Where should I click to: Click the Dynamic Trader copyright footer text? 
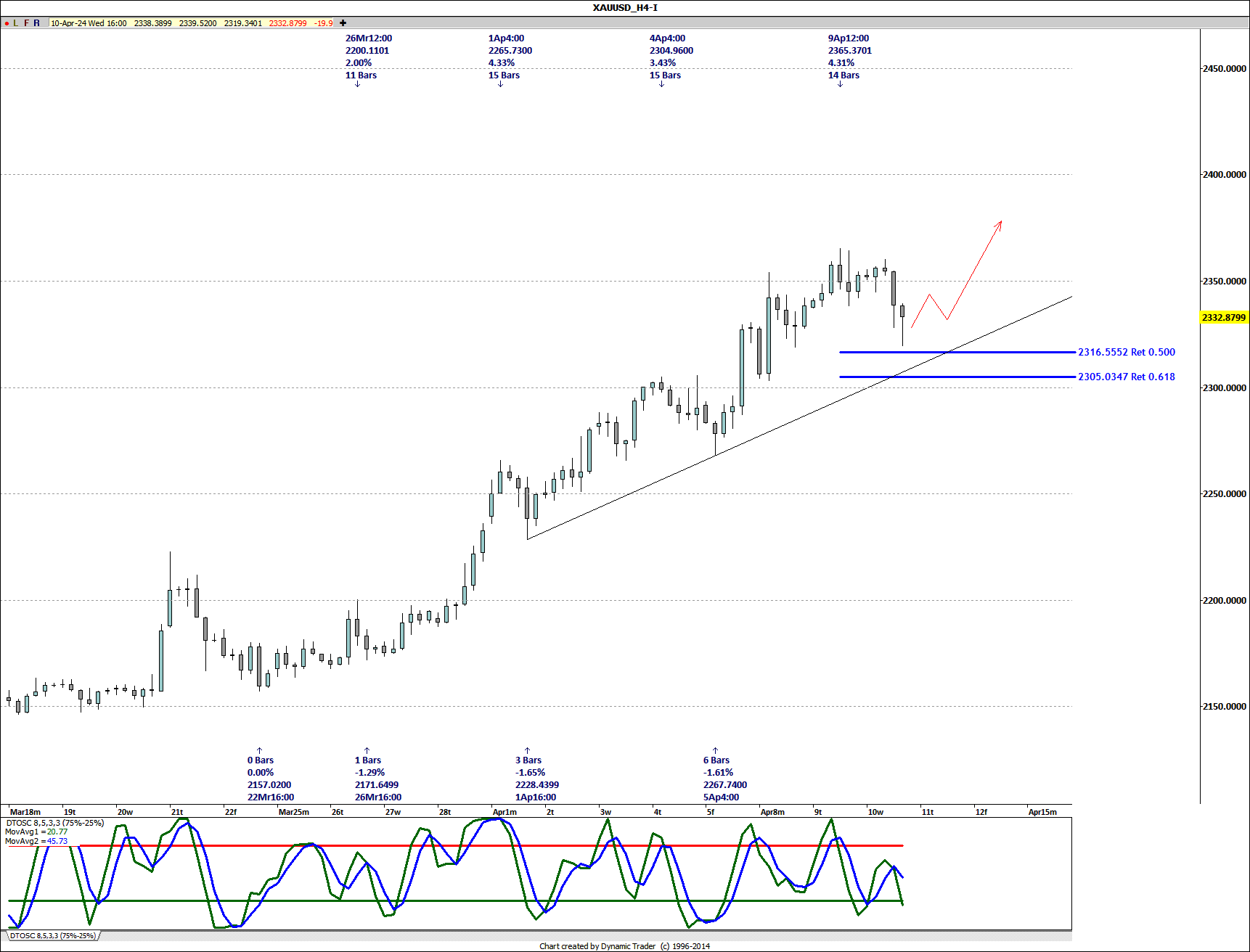(x=624, y=946)
